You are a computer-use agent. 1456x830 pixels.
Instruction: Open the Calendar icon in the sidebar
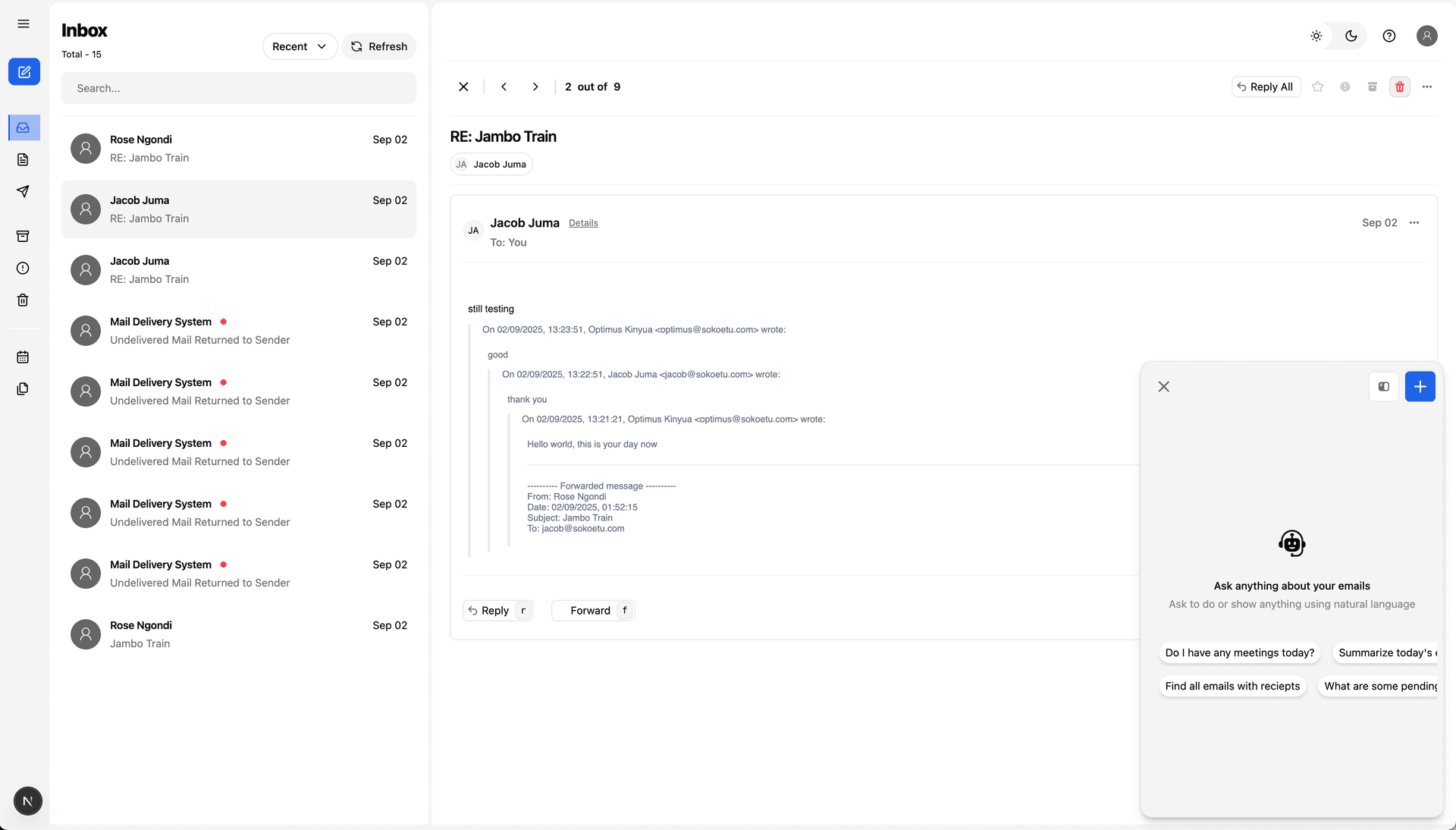click(24, 357)
